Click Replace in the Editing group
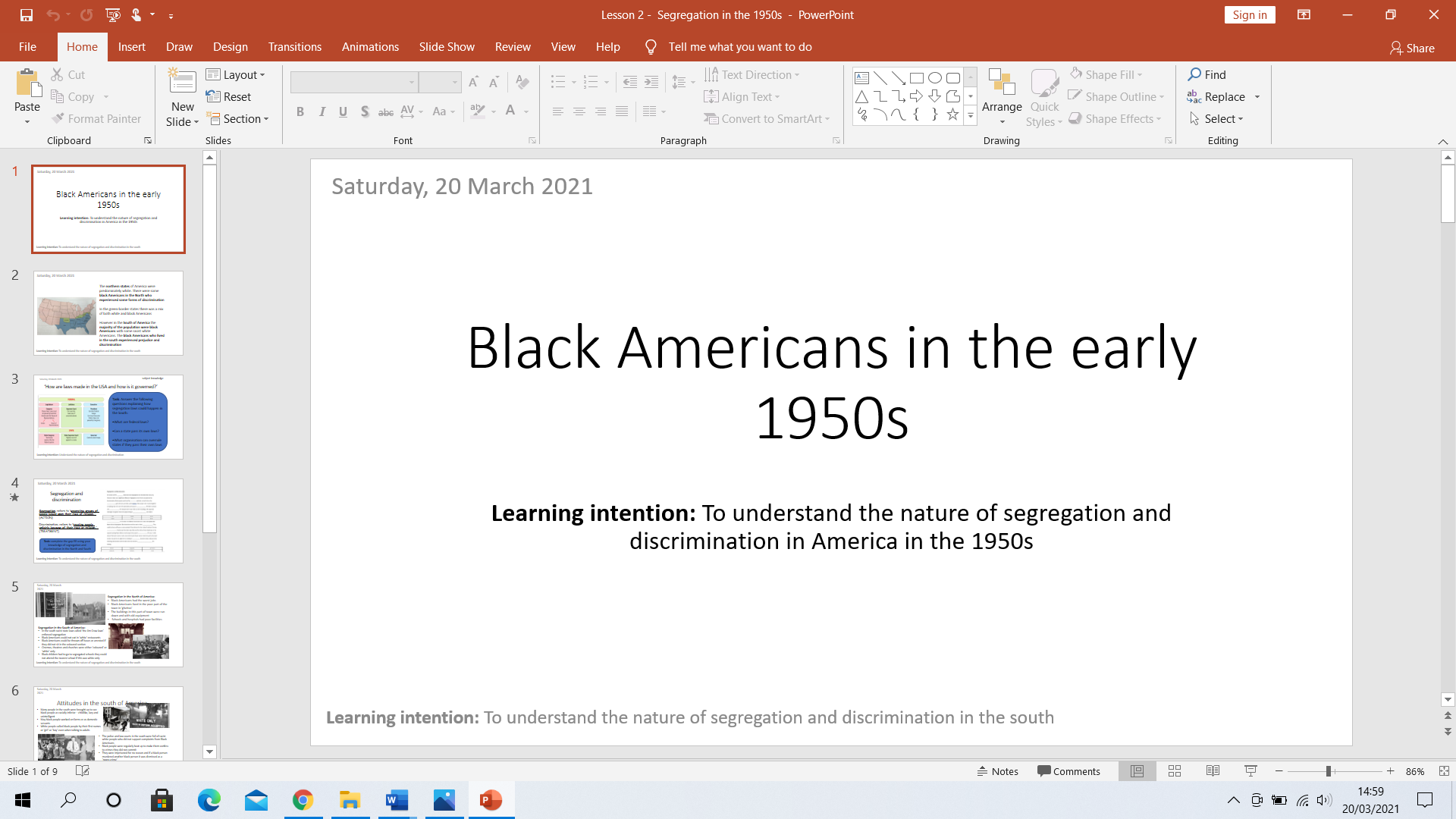This screenshot has height=819, width=1456. [x=1223, y=96]
